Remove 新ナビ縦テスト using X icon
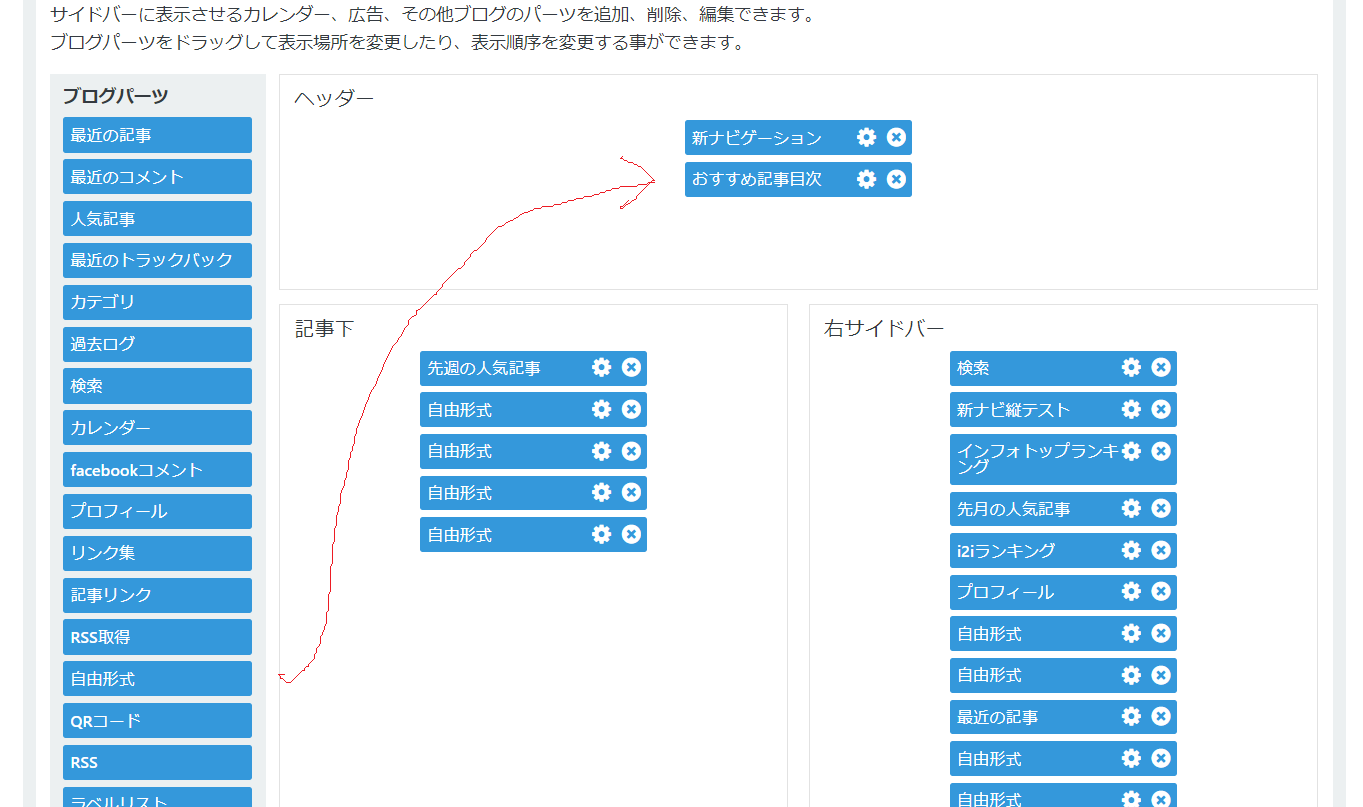 click(x=1161, y=409)
